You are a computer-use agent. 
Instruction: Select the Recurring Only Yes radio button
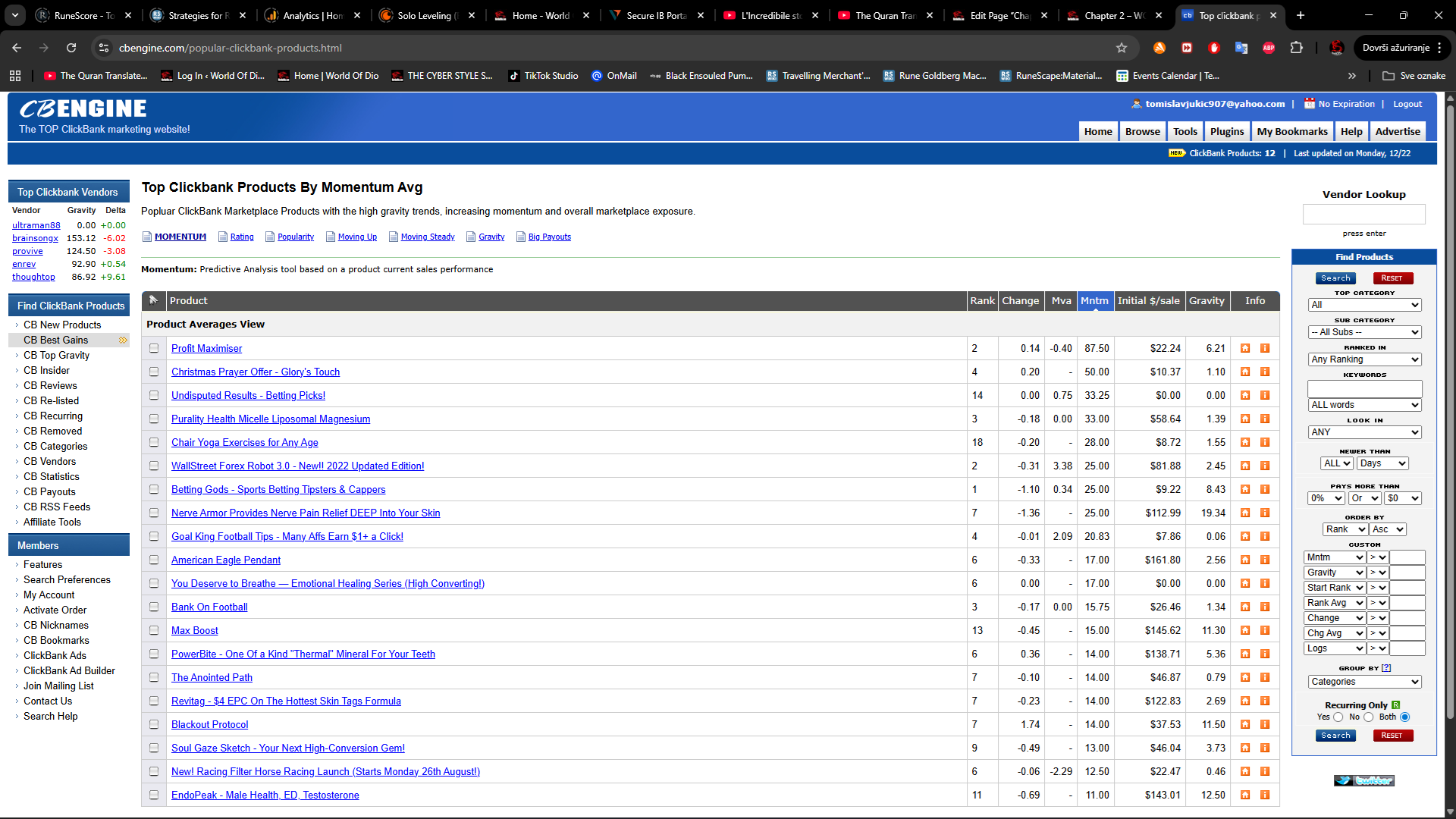pyautogui.click(x=1338, y=717)
